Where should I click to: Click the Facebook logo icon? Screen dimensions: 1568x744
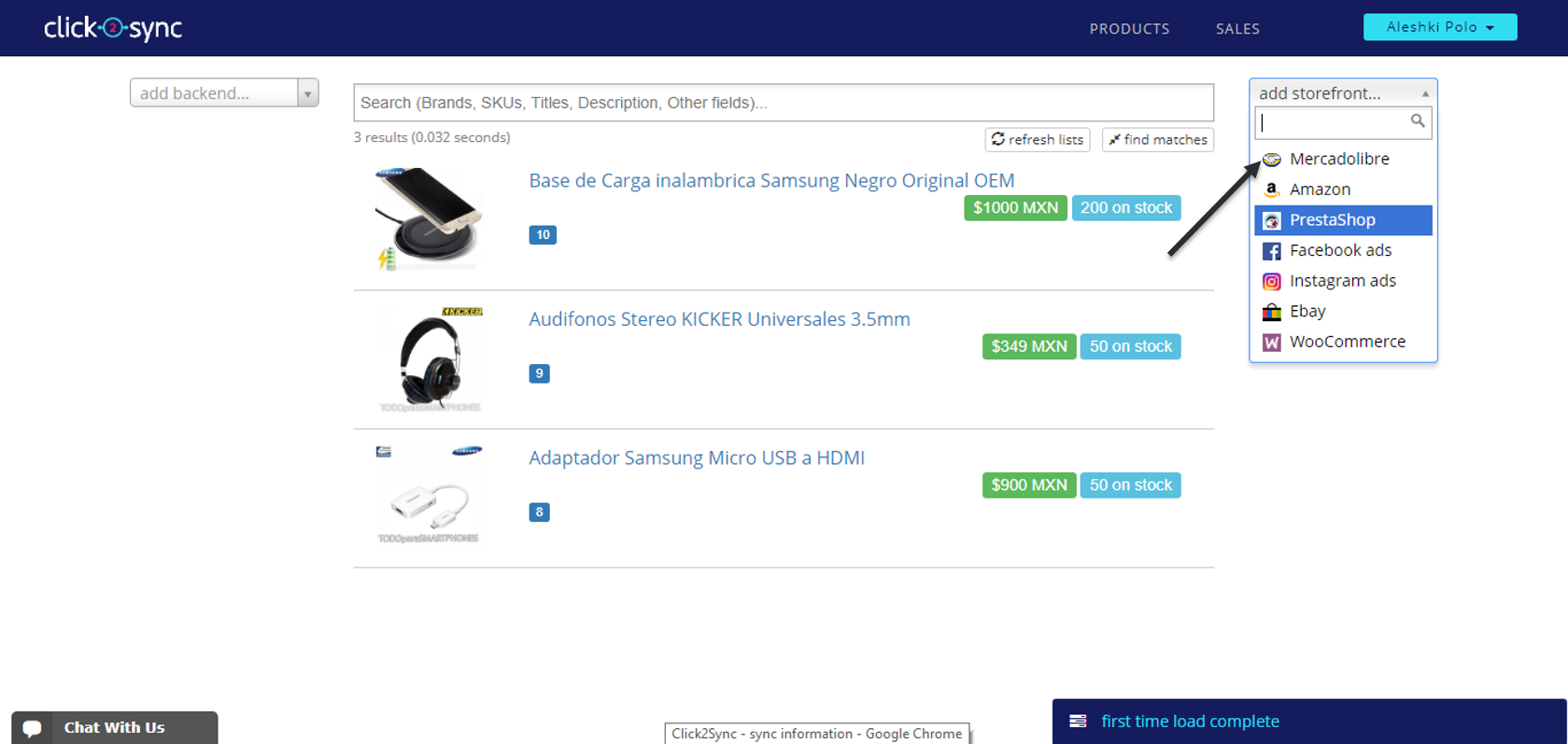(1271, 251)
